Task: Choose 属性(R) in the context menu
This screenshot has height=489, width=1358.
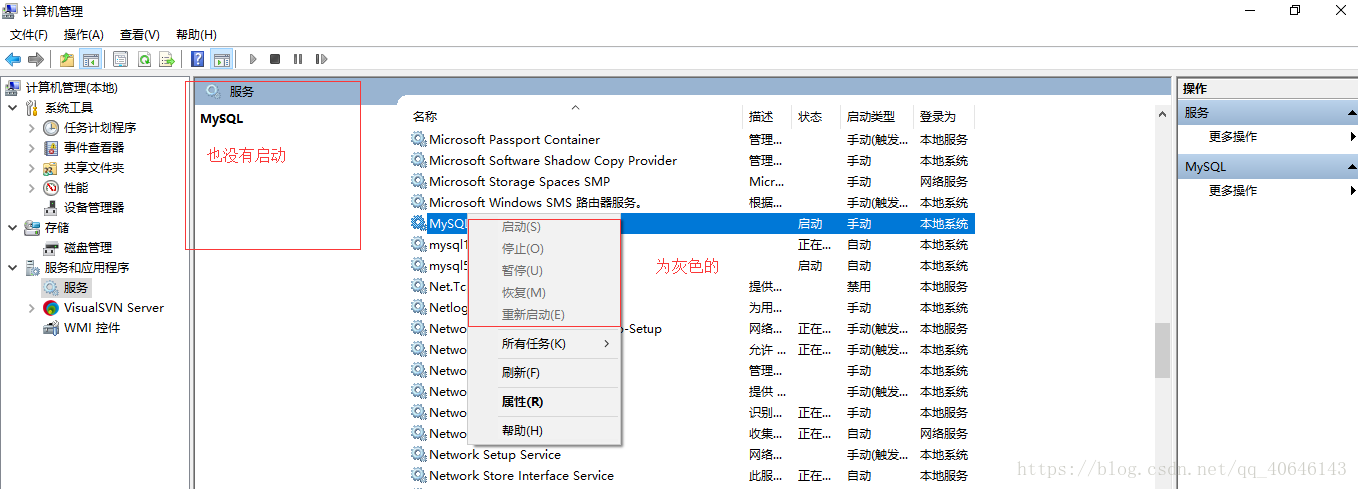Action: [x=544, y=402]
